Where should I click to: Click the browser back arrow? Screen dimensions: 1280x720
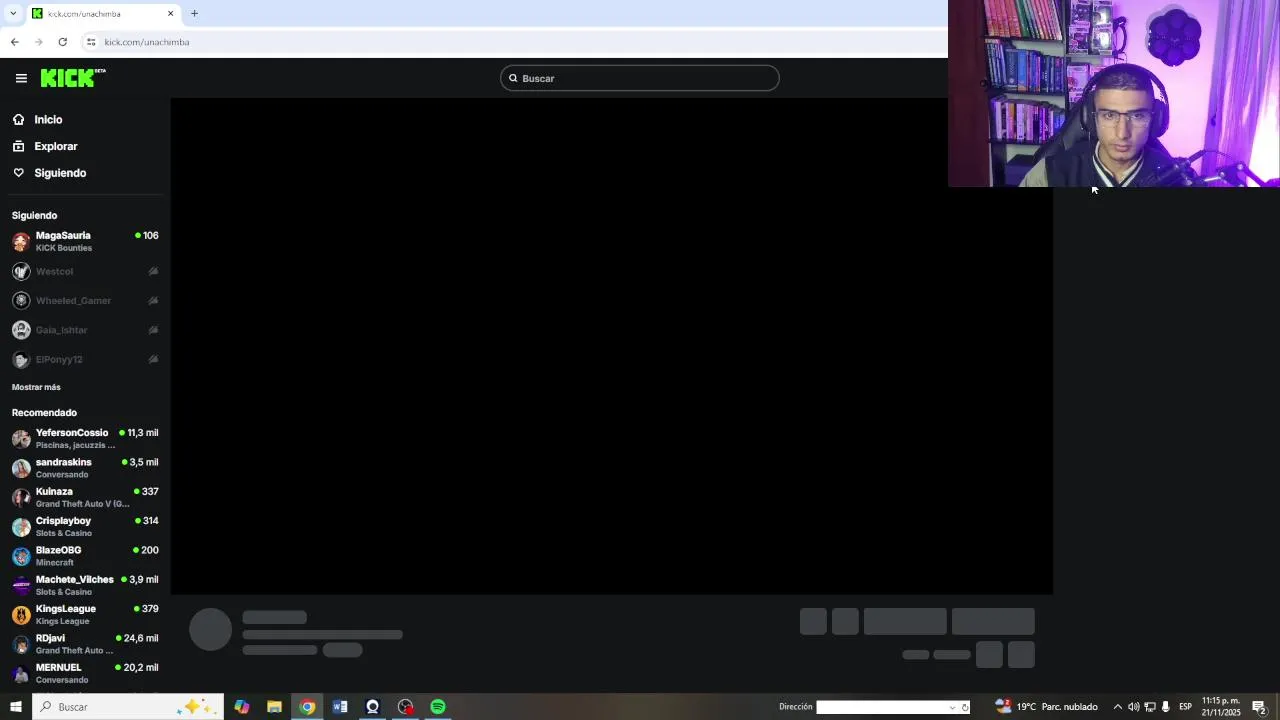14,42
